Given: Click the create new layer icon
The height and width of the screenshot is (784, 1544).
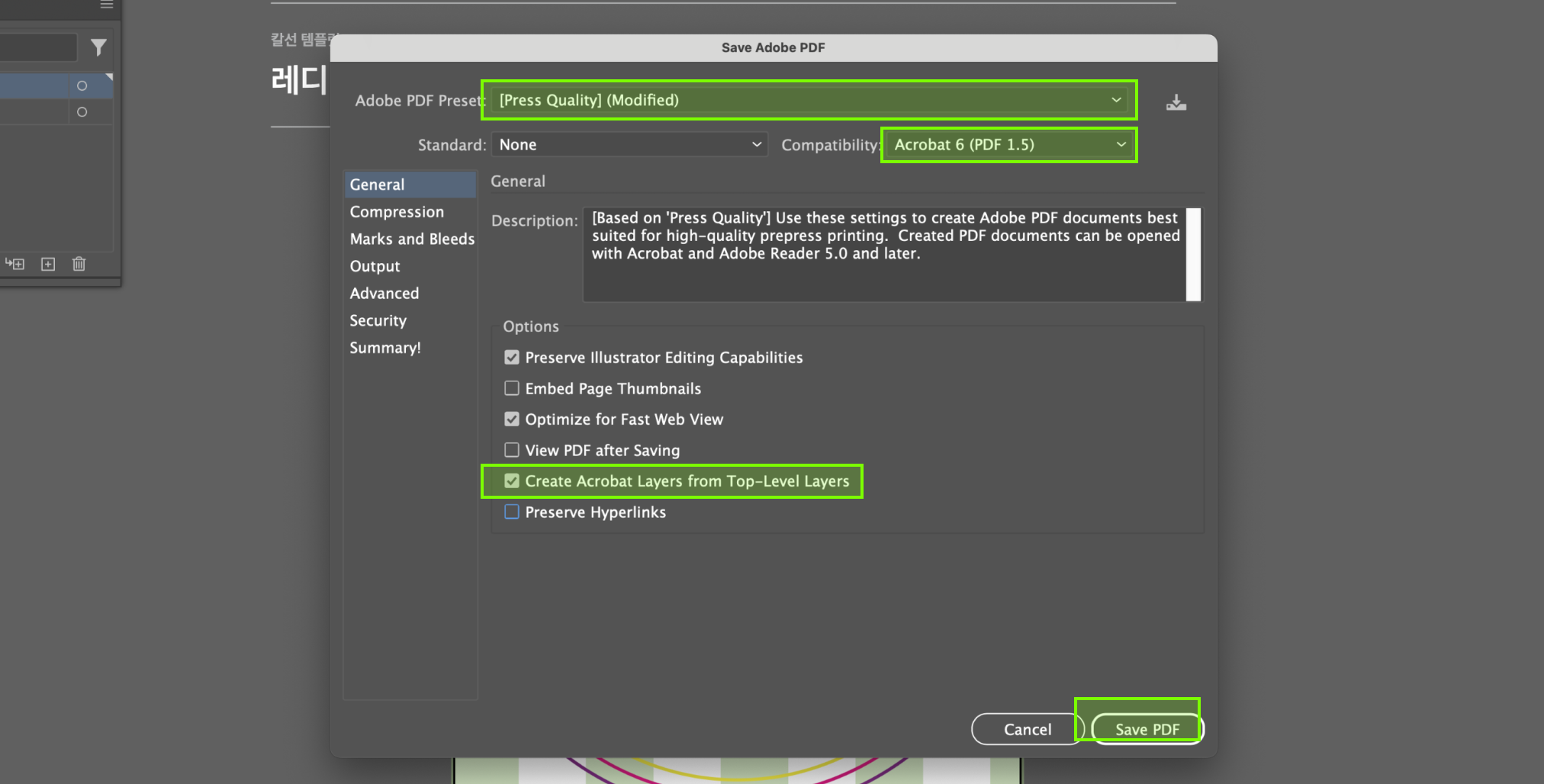Looking at the screenshot, I should point(48,264).
